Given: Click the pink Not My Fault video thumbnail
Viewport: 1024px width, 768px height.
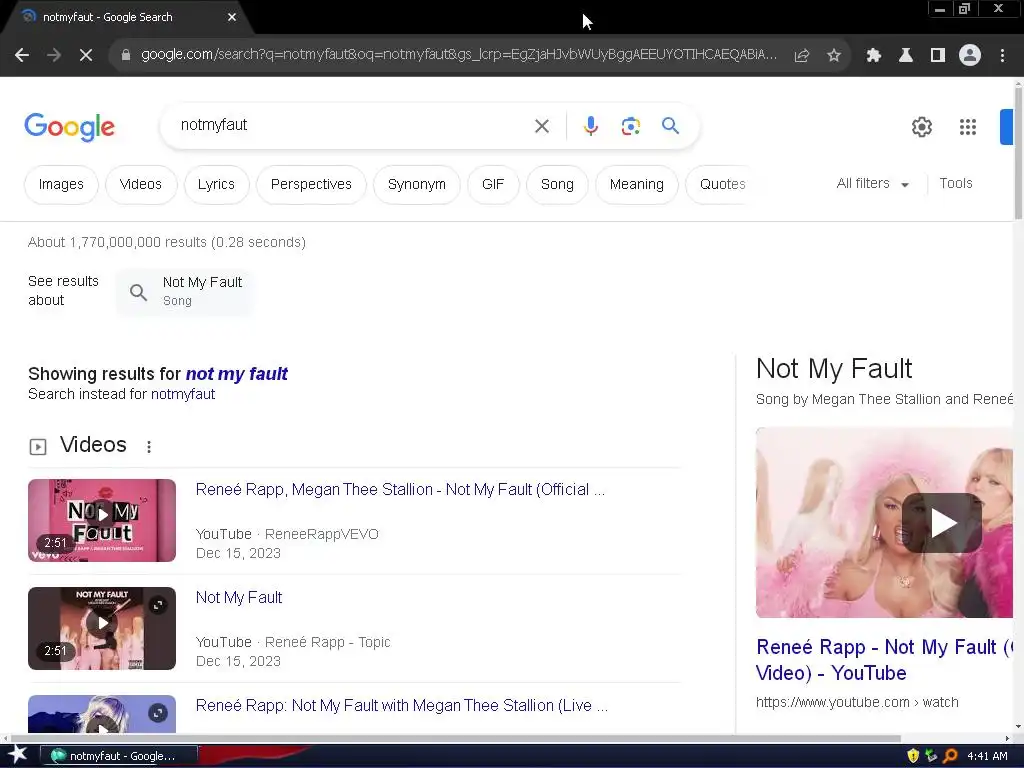Looking at the screenshot, I should point(102,520).
